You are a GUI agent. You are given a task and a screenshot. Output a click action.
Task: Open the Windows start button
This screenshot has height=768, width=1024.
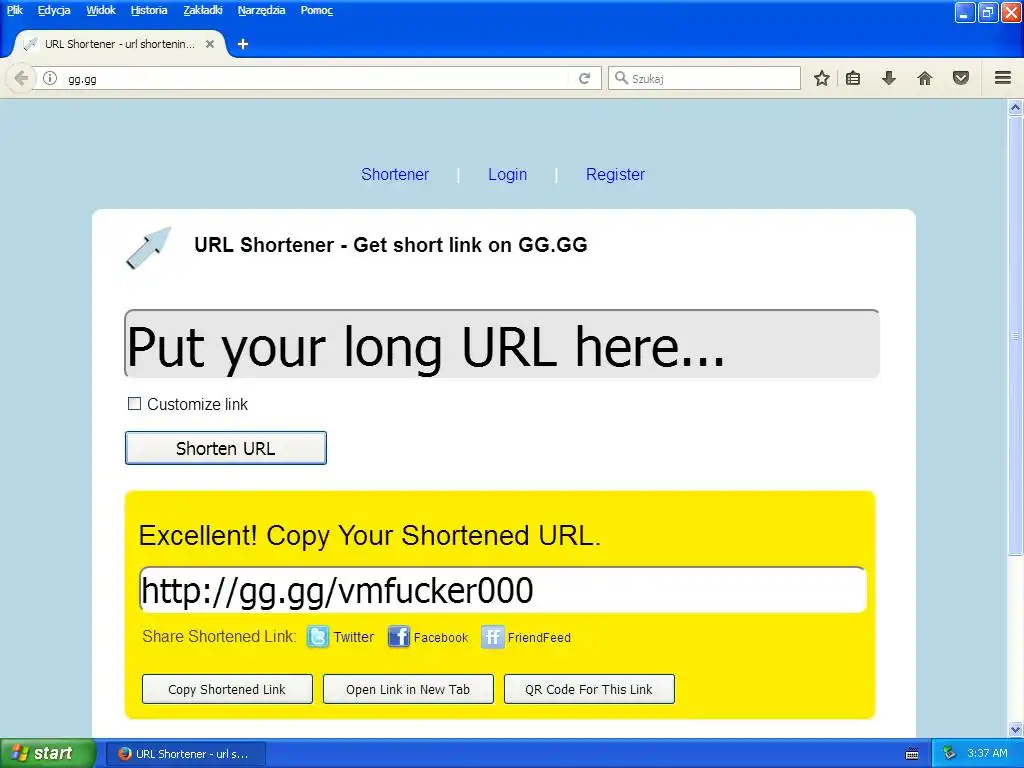click(47, 753)
